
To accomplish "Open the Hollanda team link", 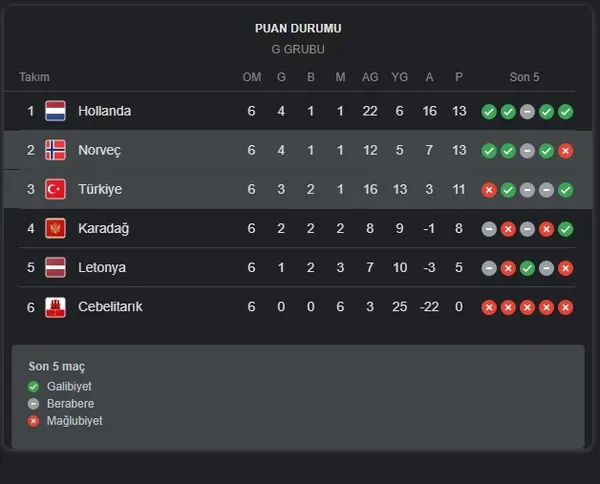I will pyautogui.click(x=104, y=111).
